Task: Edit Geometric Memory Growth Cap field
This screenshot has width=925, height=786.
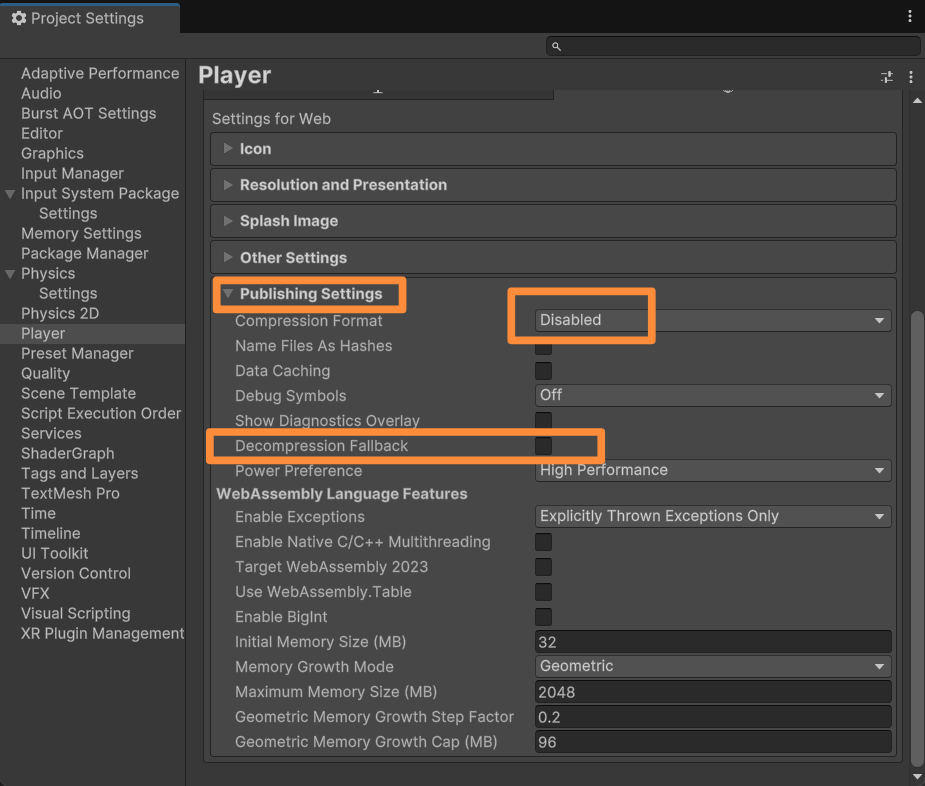Action: [x=713, y=742]
